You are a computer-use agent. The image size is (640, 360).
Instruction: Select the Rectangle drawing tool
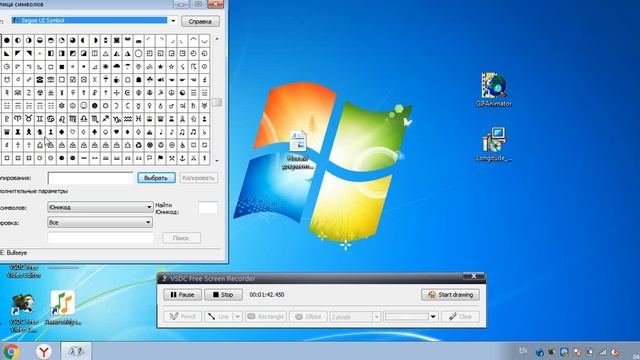tap(266, 316)
